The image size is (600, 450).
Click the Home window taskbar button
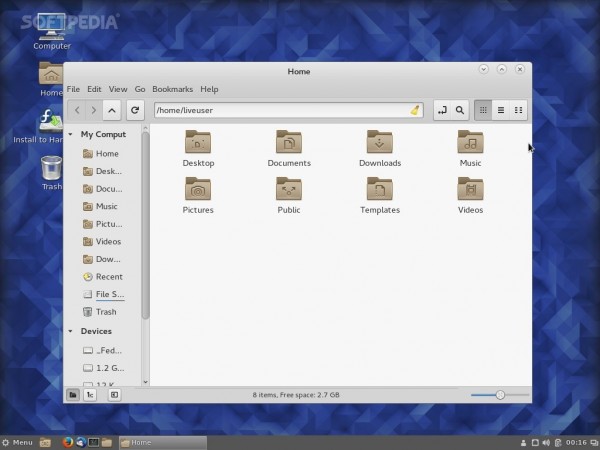coord(163,443)
